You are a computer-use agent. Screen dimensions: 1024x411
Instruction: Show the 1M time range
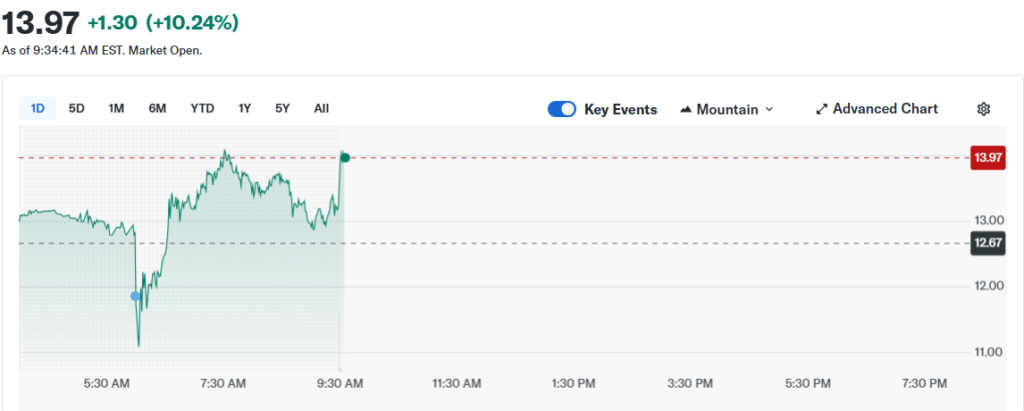tap(116, 108)
